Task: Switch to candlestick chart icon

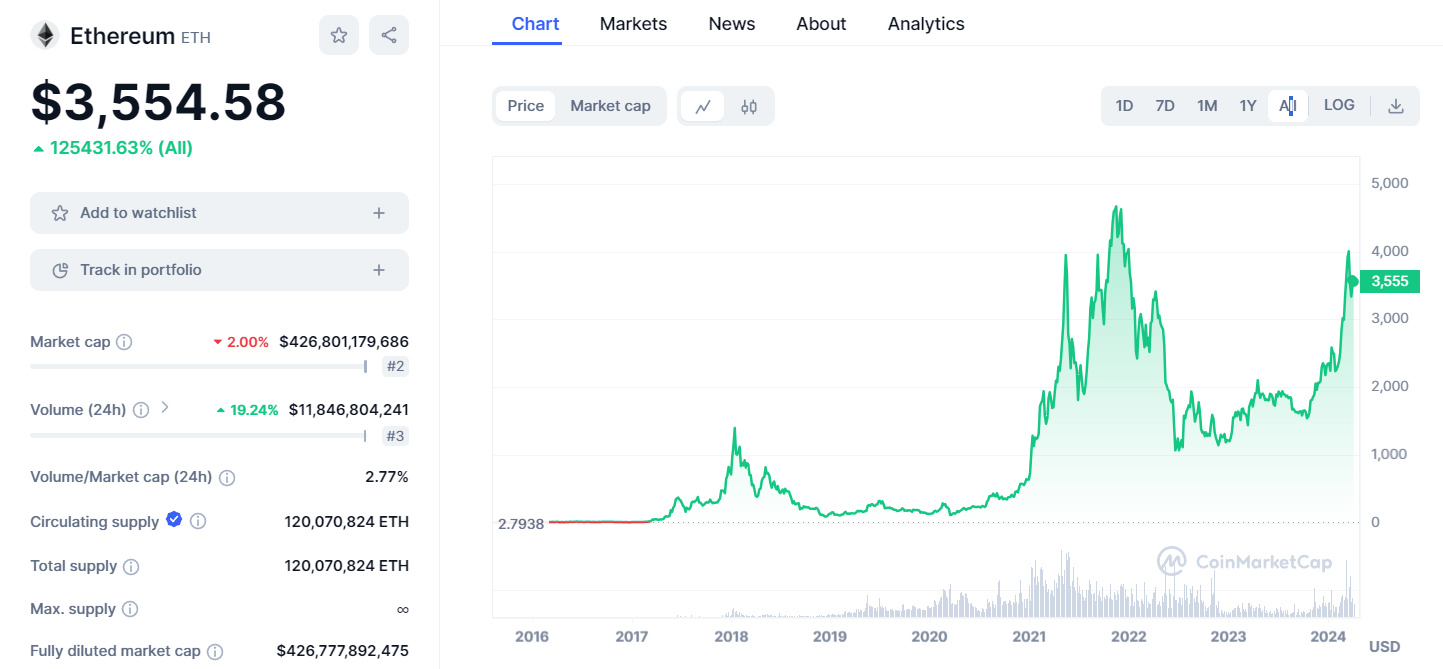Action: (749, 106)
